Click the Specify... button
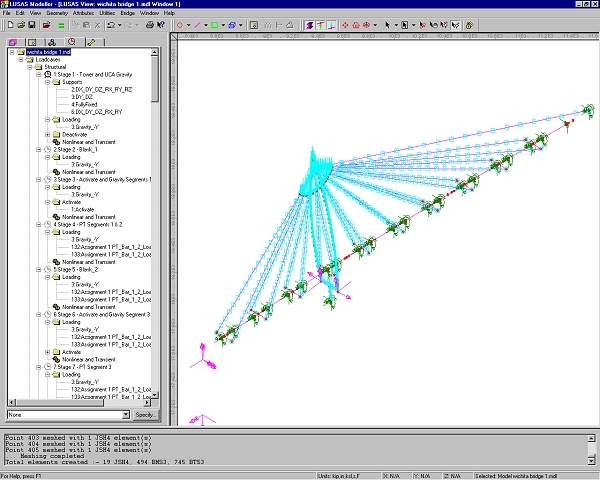The height and width of the screenshot is (480, 600). click(145, 414)
